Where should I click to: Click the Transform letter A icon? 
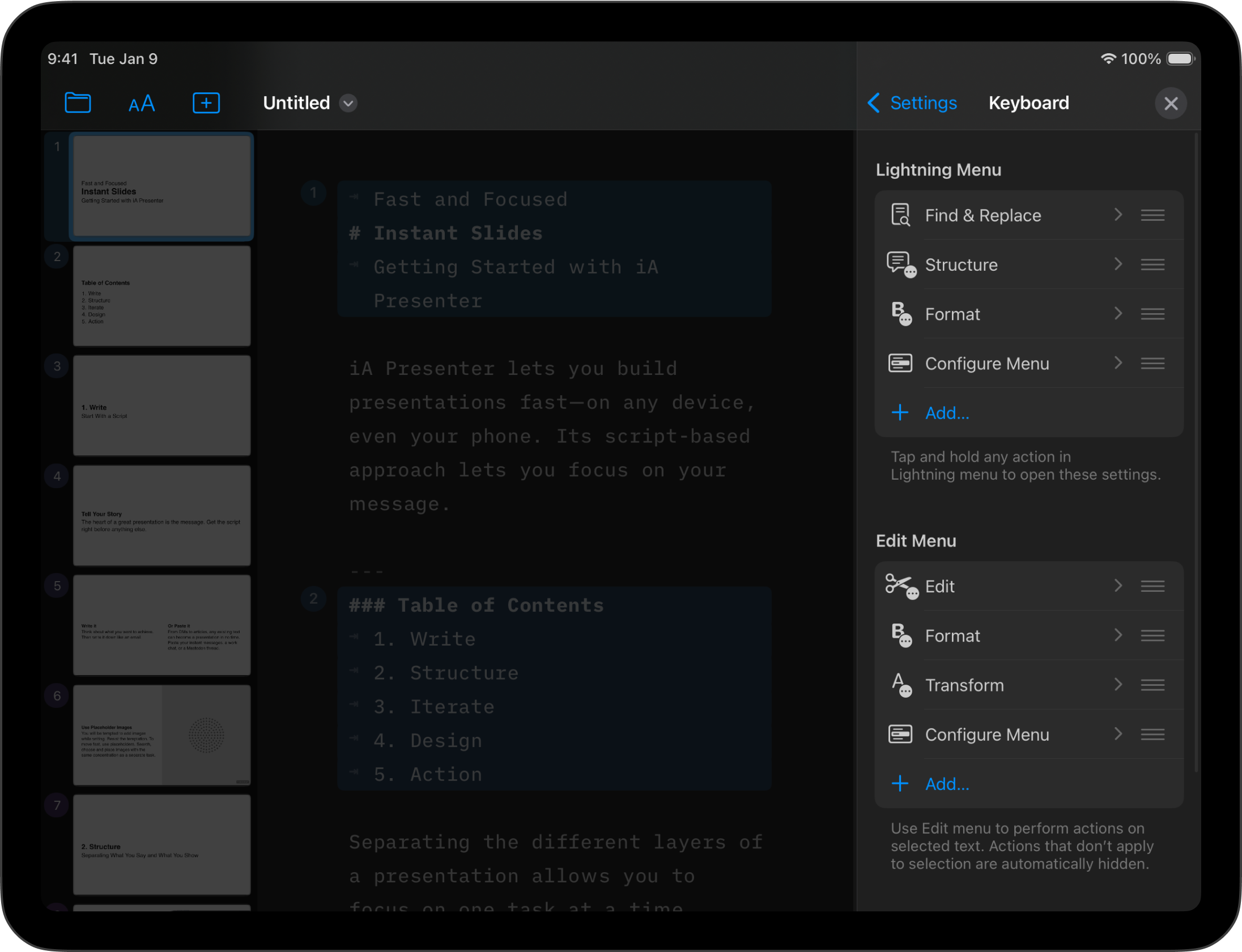coord(900,685)
